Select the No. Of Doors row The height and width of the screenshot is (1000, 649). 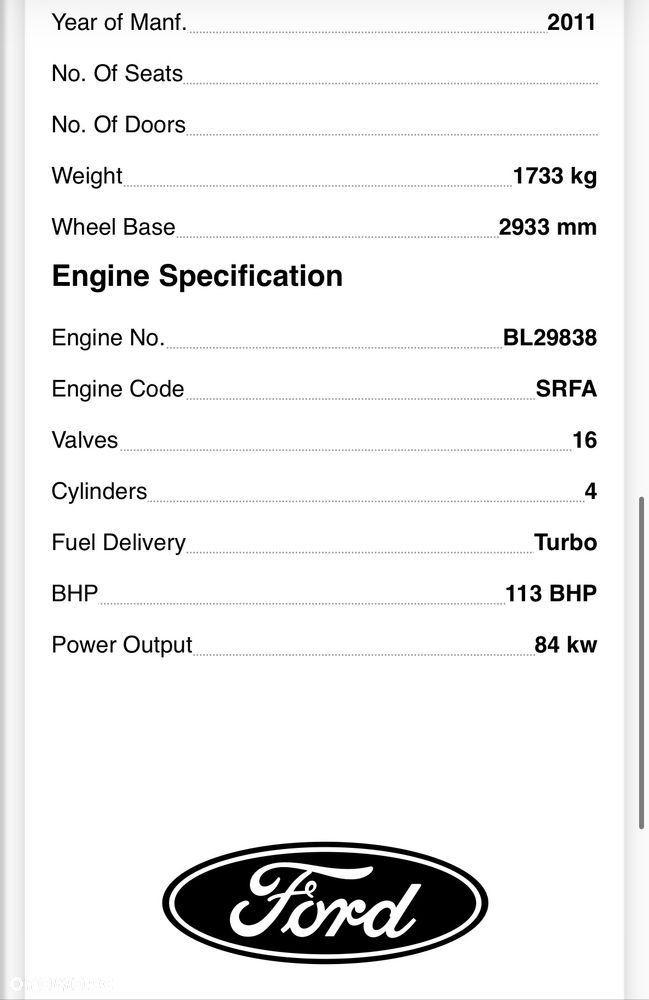(324, 124)
